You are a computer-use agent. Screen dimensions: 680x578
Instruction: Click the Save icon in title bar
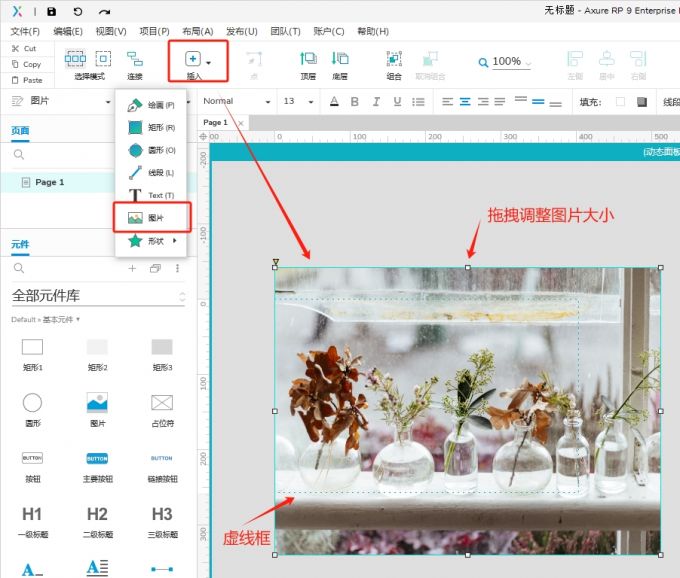(52, 11)
